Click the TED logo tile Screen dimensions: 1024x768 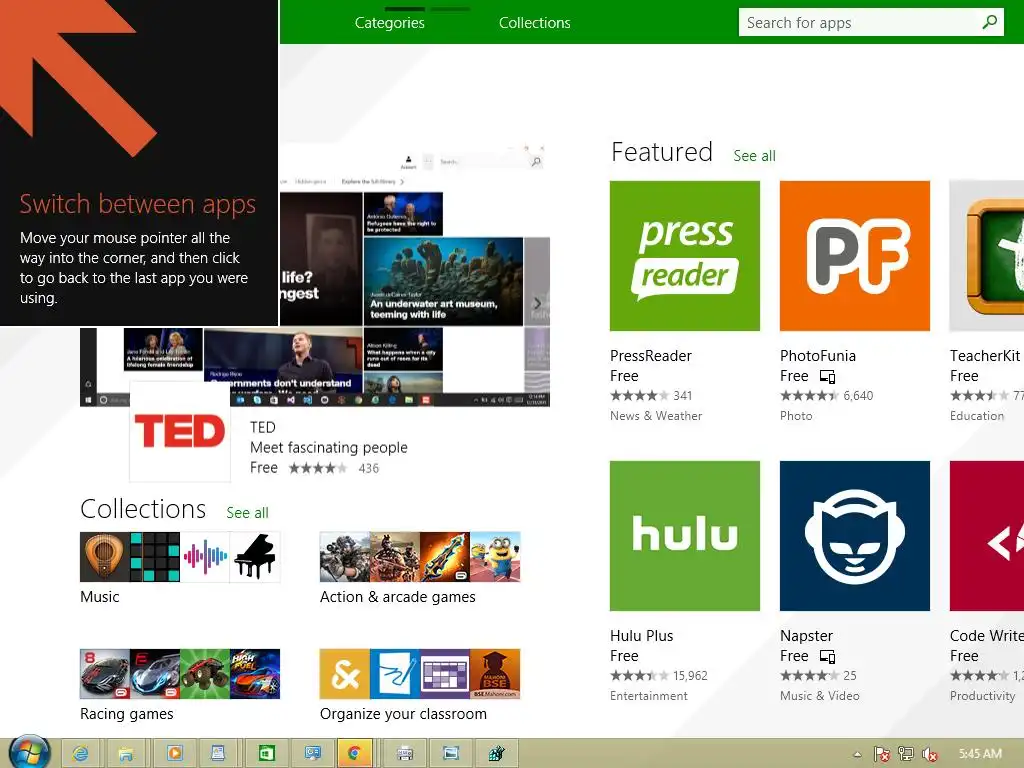coord(180,432)
